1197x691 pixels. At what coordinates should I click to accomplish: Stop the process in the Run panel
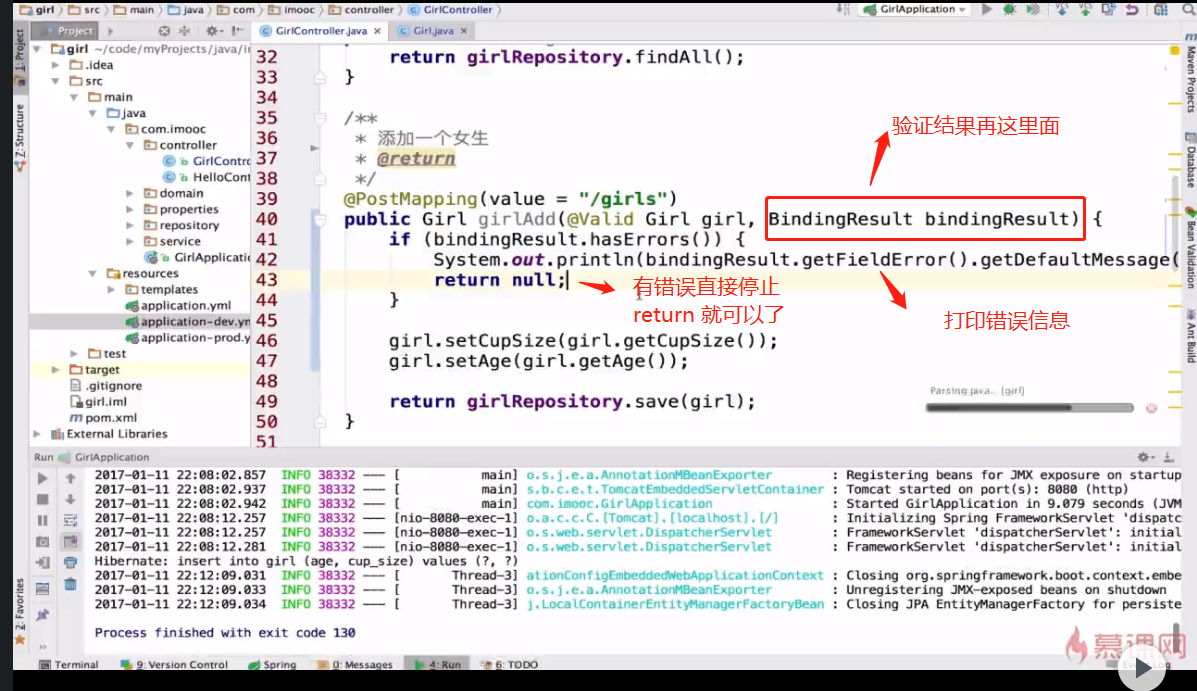[43, 499]
